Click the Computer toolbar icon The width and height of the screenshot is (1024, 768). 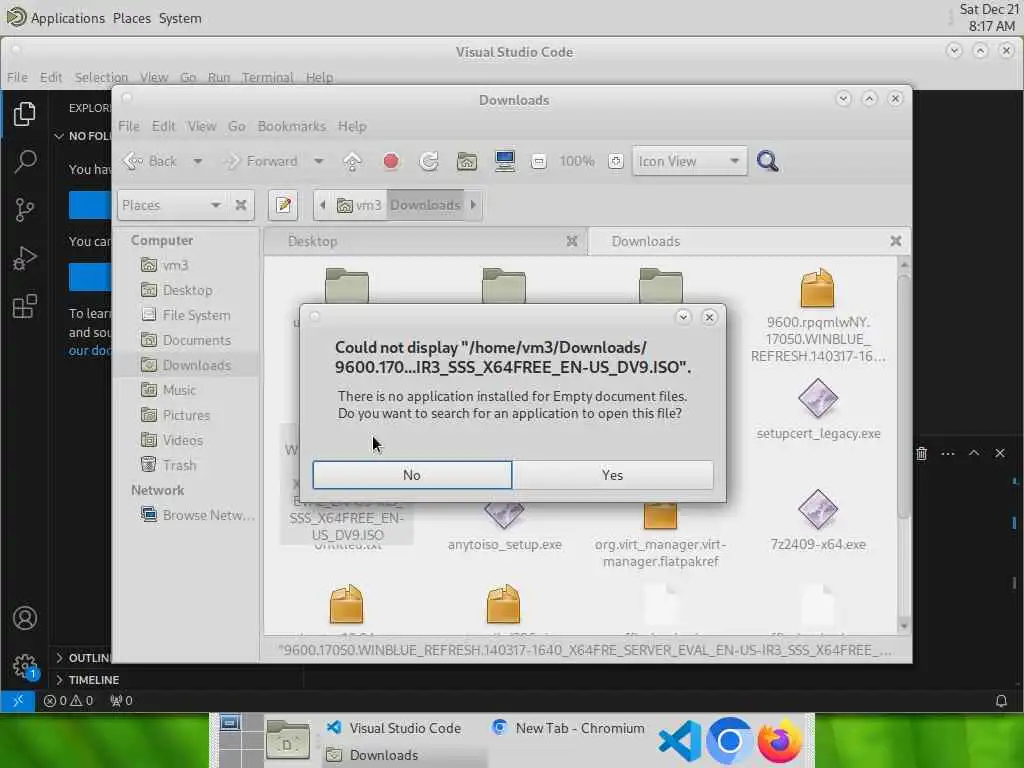click(x=504, y=161)
